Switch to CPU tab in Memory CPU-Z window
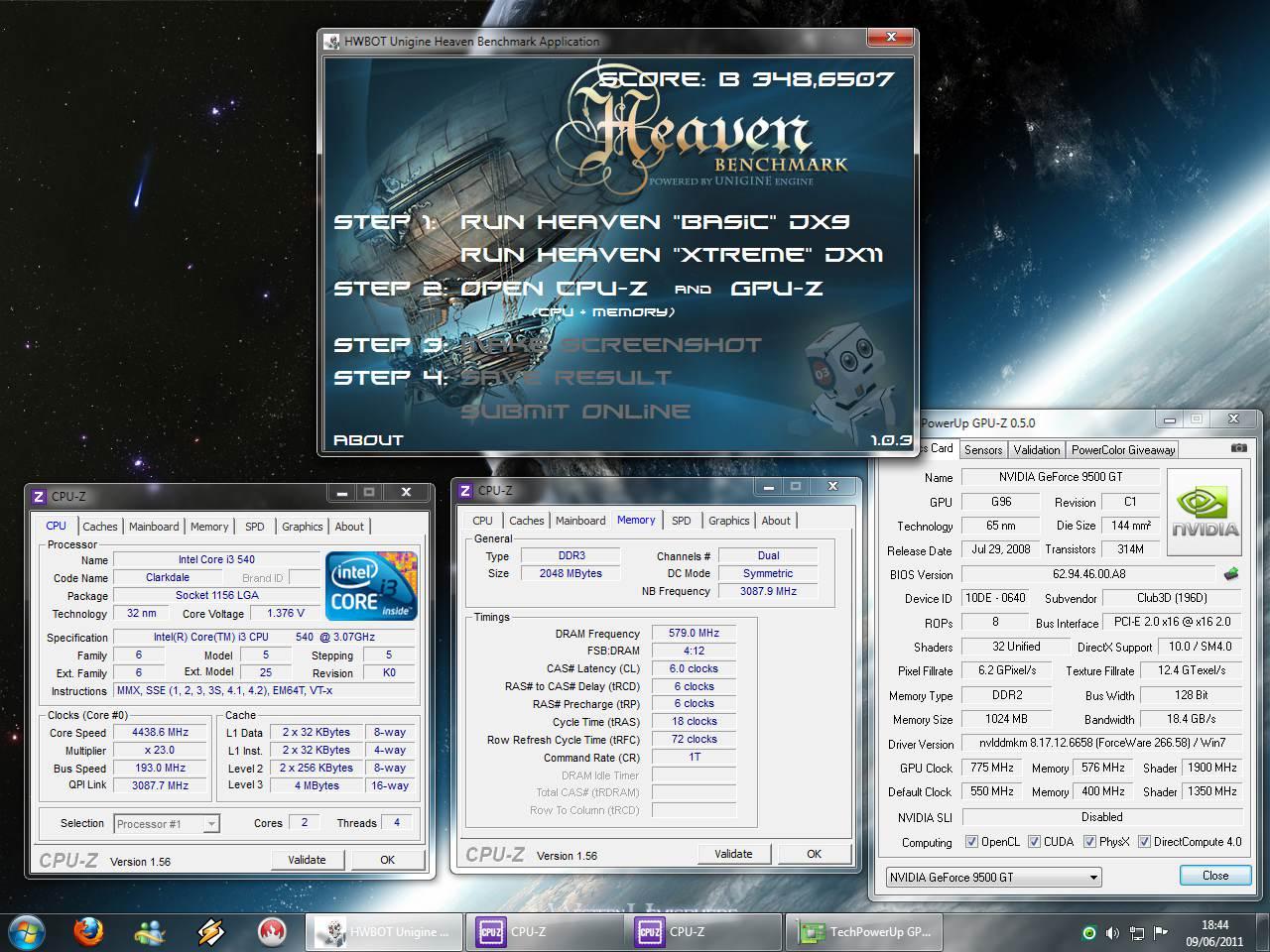The image size is (1270, 952). click(x=482, y=521)
